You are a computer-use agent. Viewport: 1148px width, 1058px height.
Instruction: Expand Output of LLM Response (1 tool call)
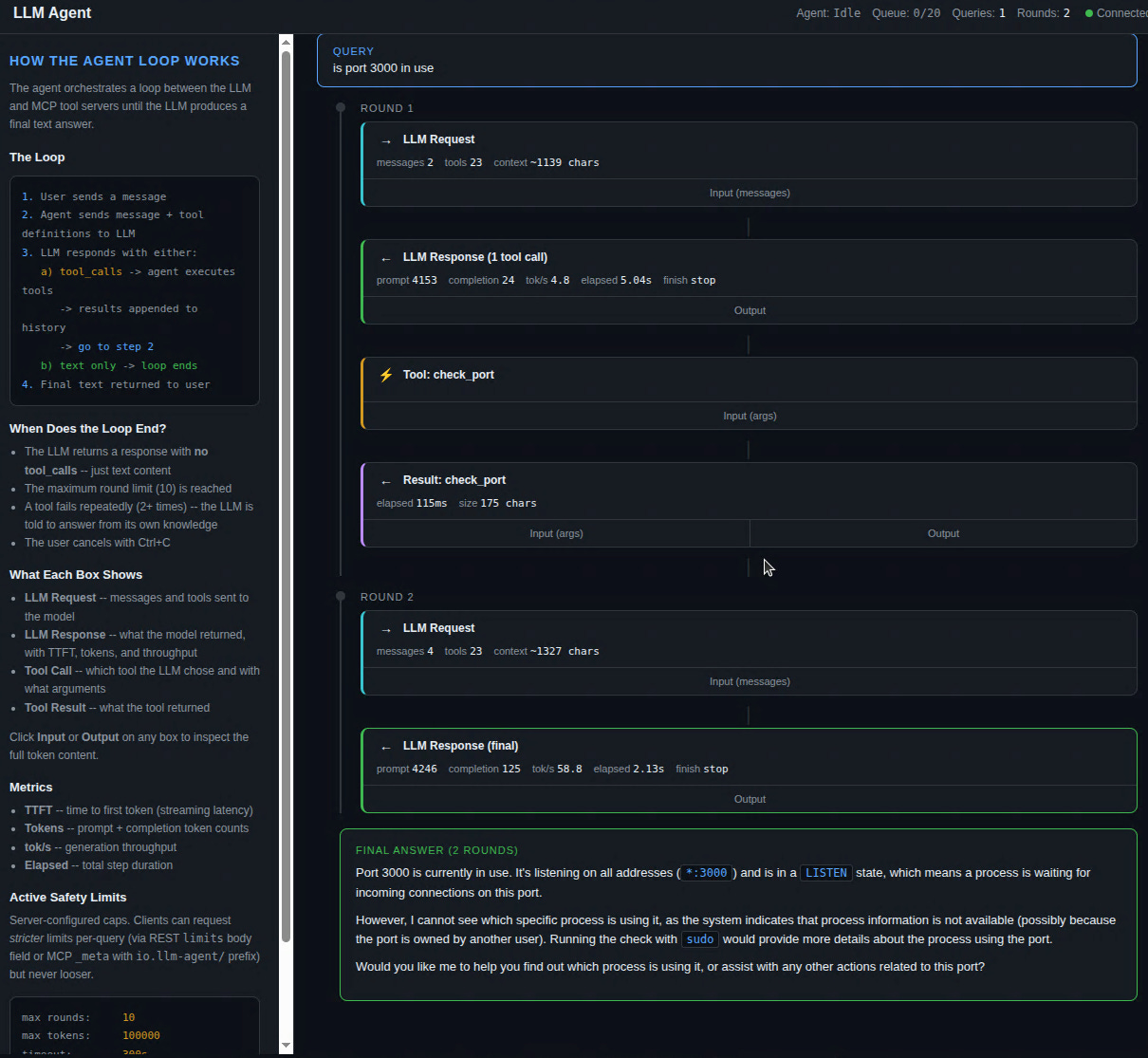(x=750, y=310)
